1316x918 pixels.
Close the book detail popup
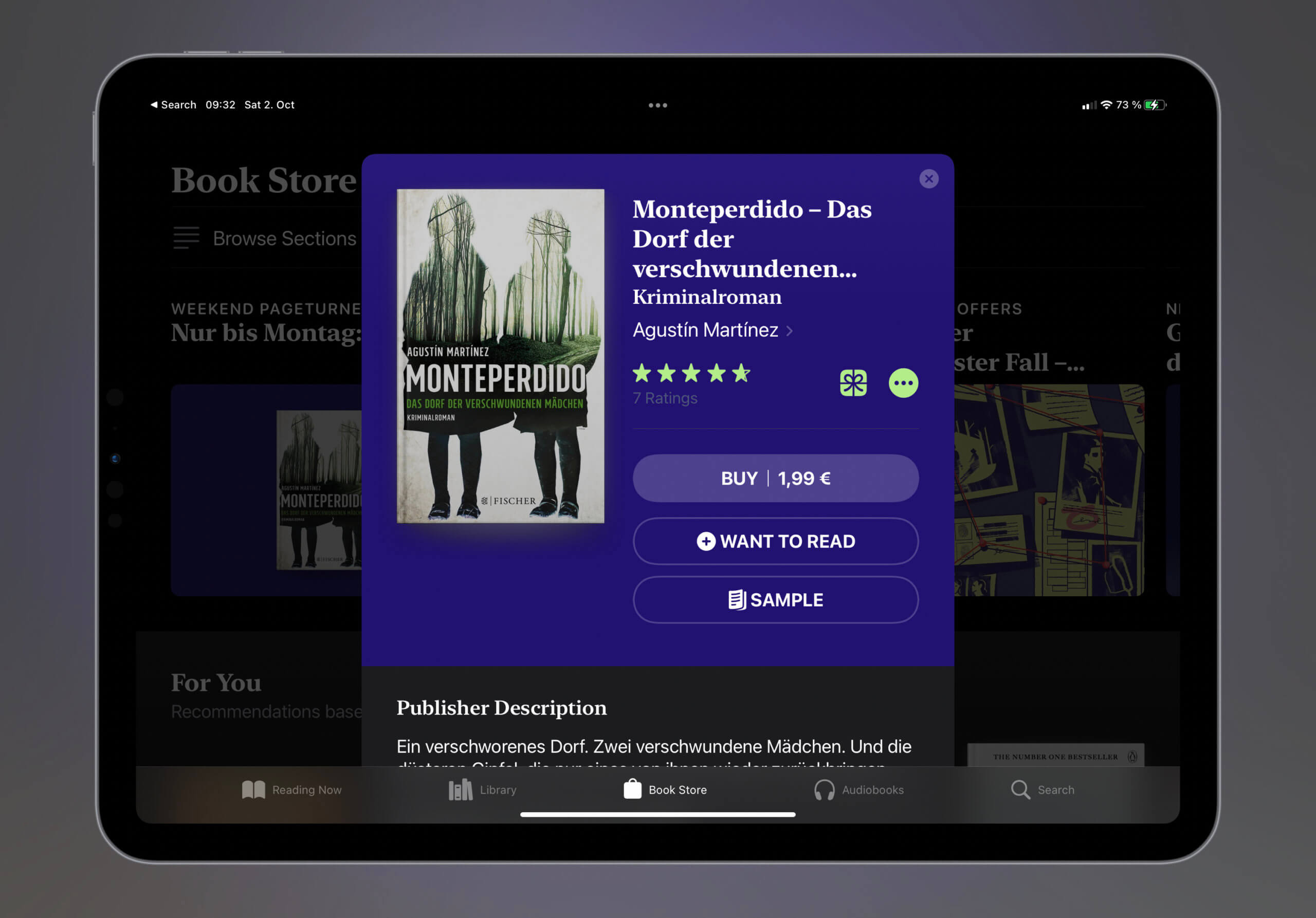point(928,179)
